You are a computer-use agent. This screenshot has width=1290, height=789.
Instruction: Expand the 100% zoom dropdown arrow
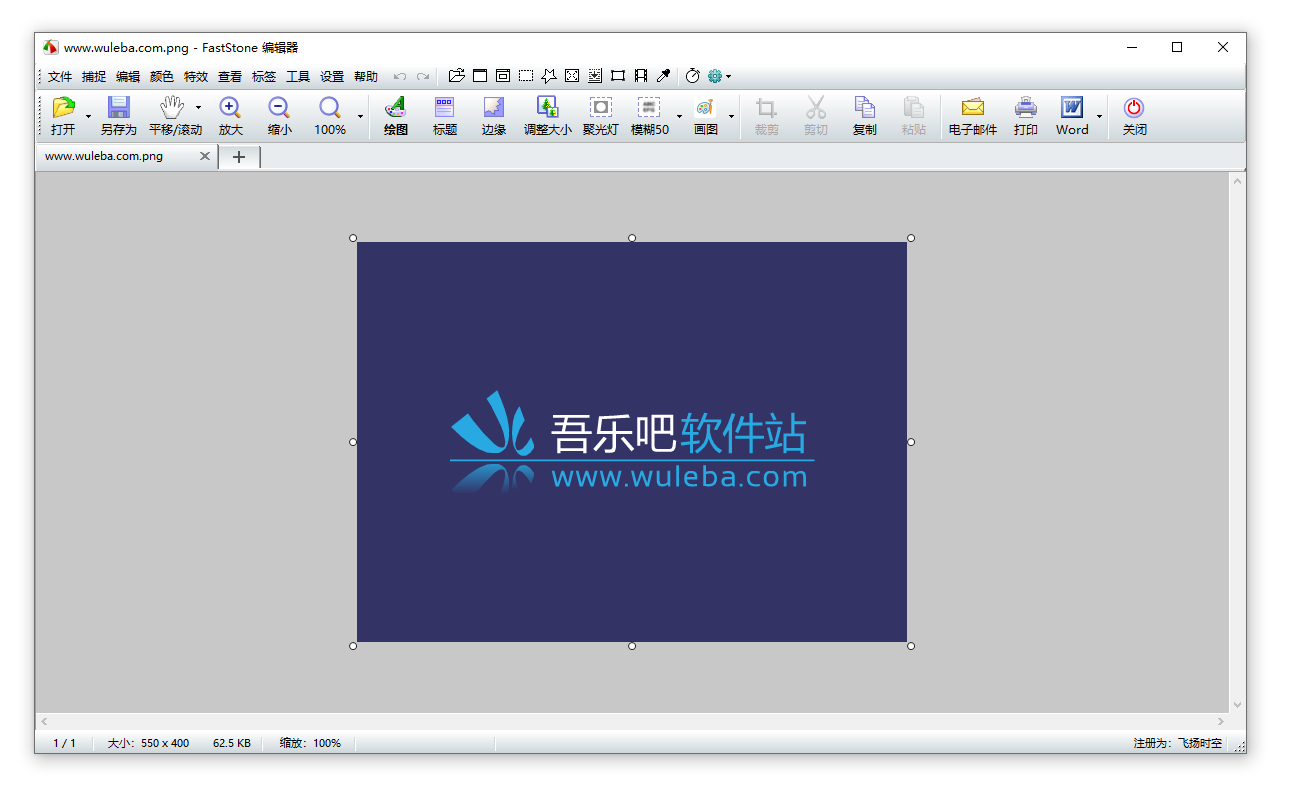[360, 117]
